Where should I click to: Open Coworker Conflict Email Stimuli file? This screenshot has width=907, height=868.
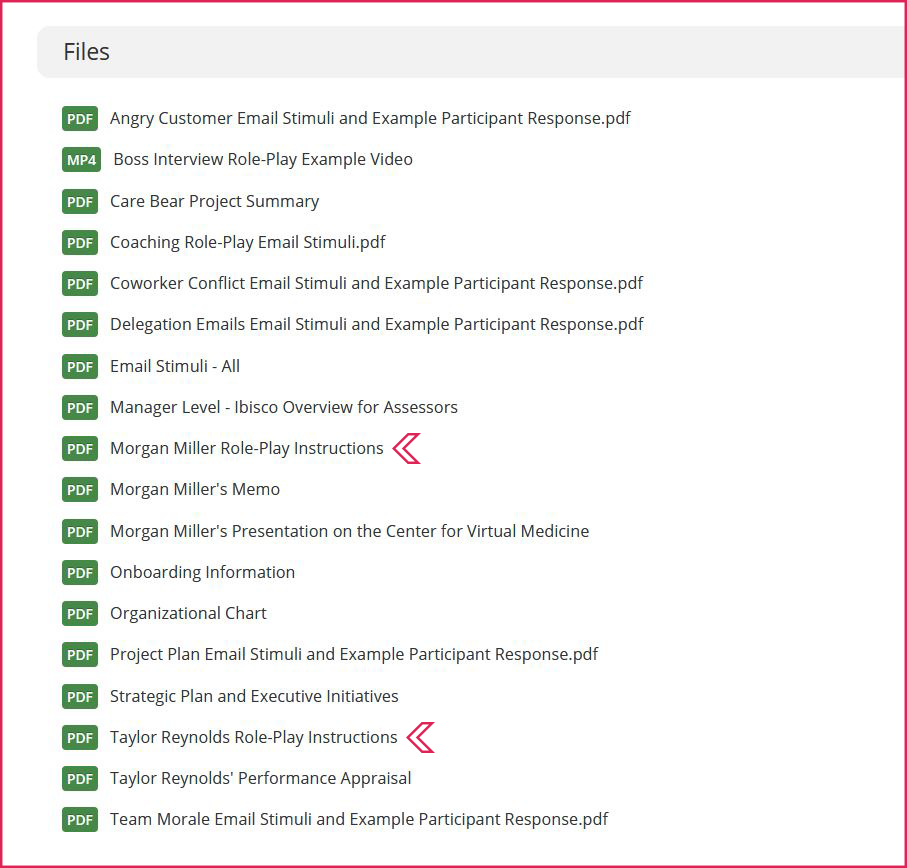376,283
